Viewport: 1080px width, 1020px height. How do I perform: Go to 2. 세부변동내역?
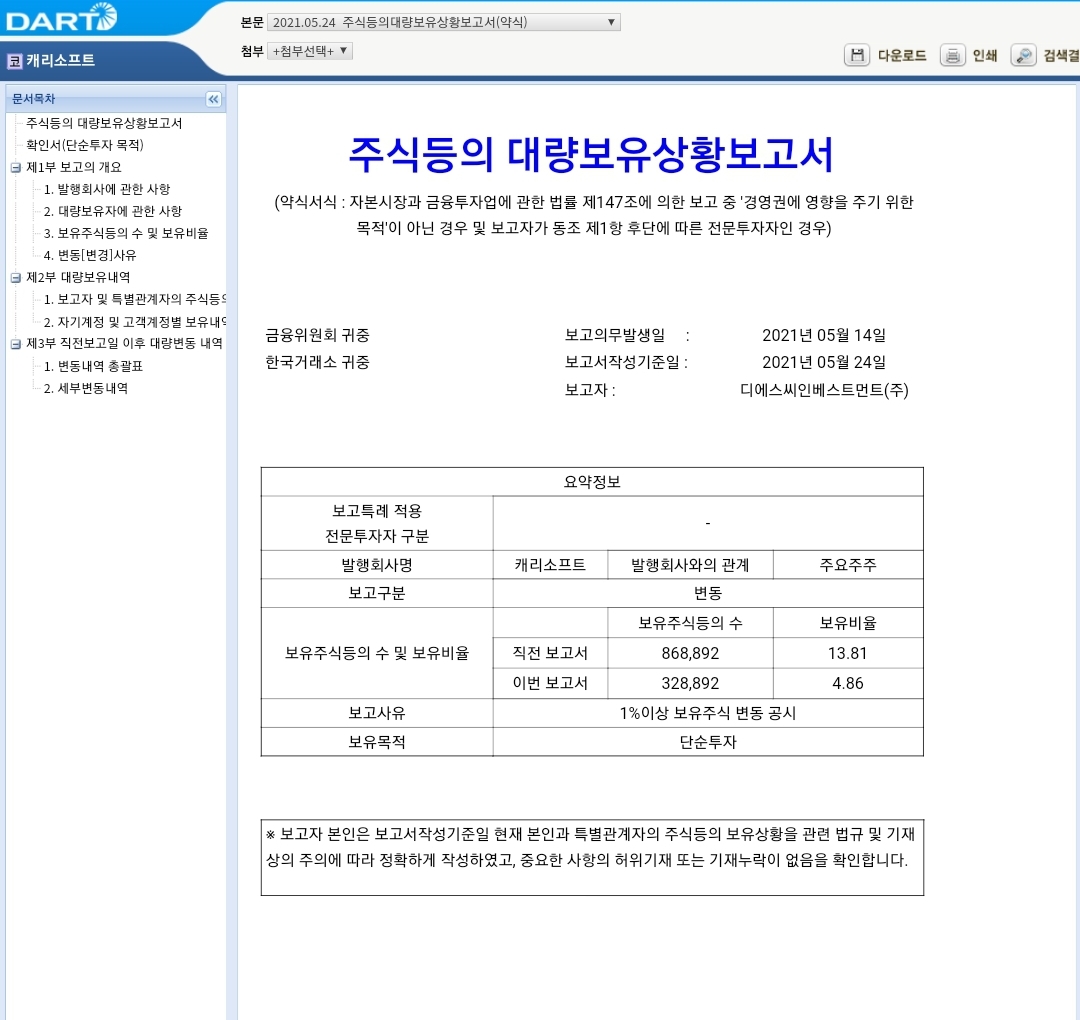click(x=85, y=388)
